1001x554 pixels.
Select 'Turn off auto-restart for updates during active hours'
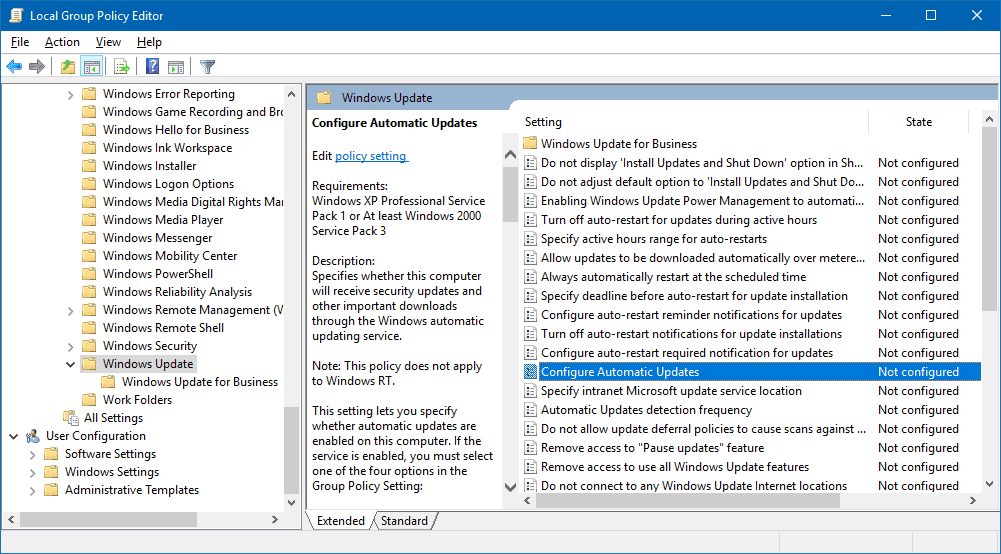[x=679, y=220]
